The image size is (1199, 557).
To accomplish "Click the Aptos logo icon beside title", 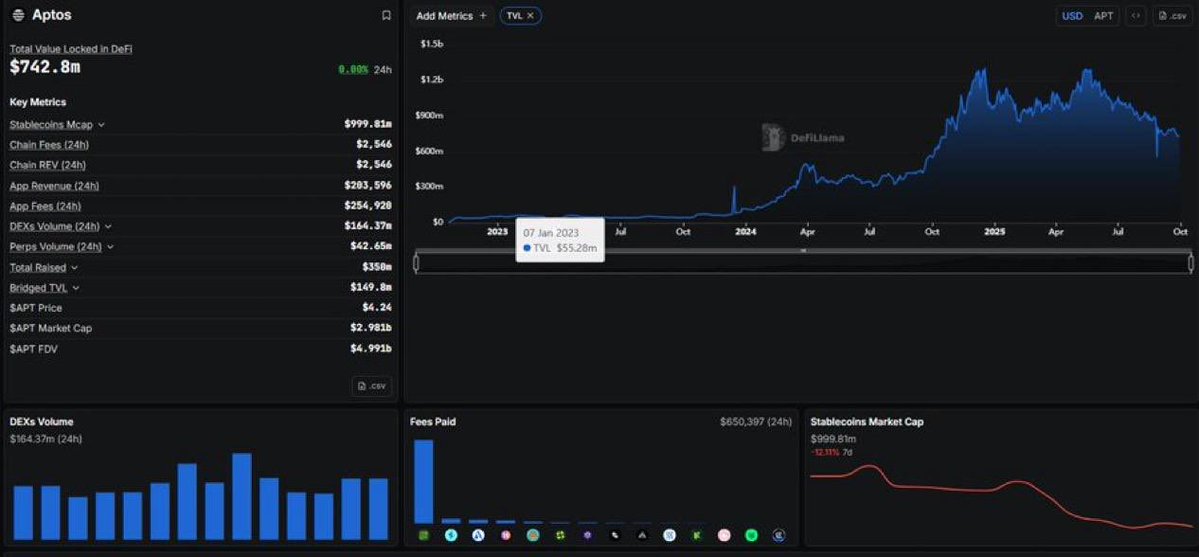I will [x=18, y=15].
